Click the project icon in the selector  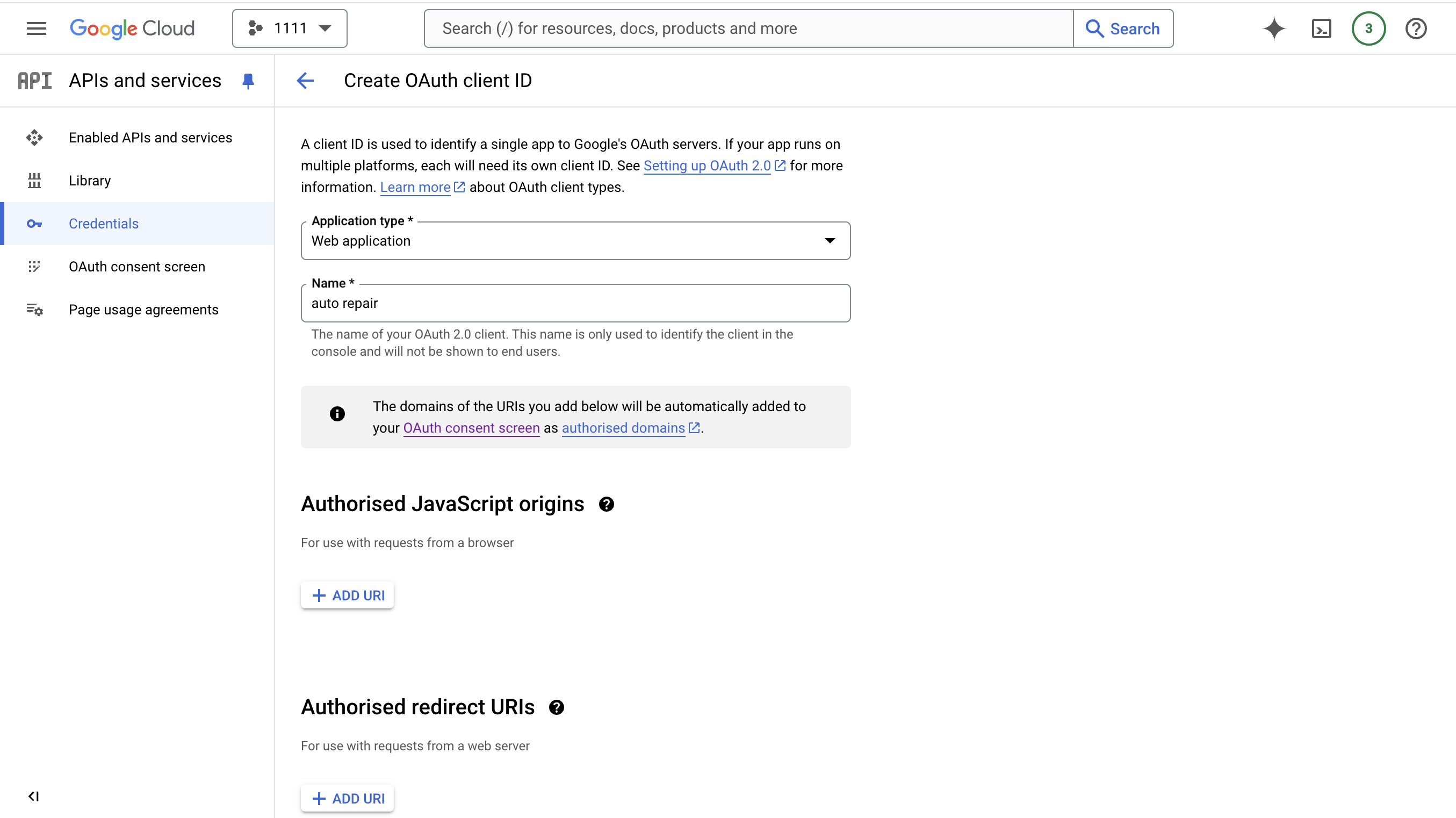256,28
